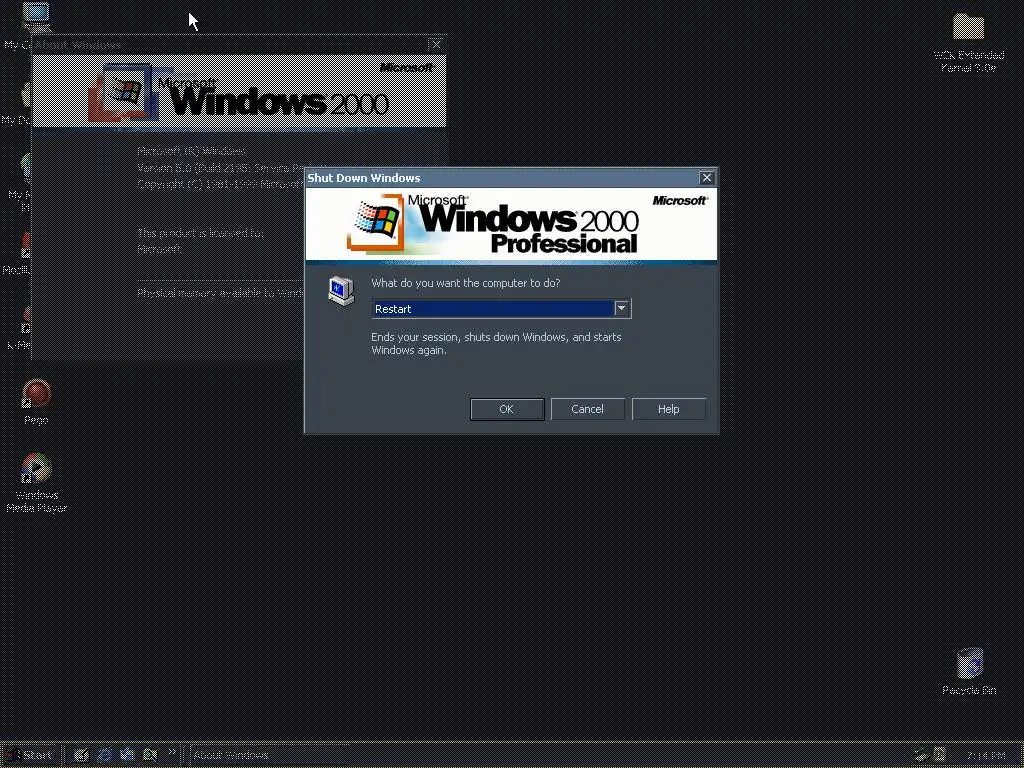Open the WOx Extended Kernel folder
Image resolution: width=1024 pixels, height=768 pixels.
[x=968, y=42]
